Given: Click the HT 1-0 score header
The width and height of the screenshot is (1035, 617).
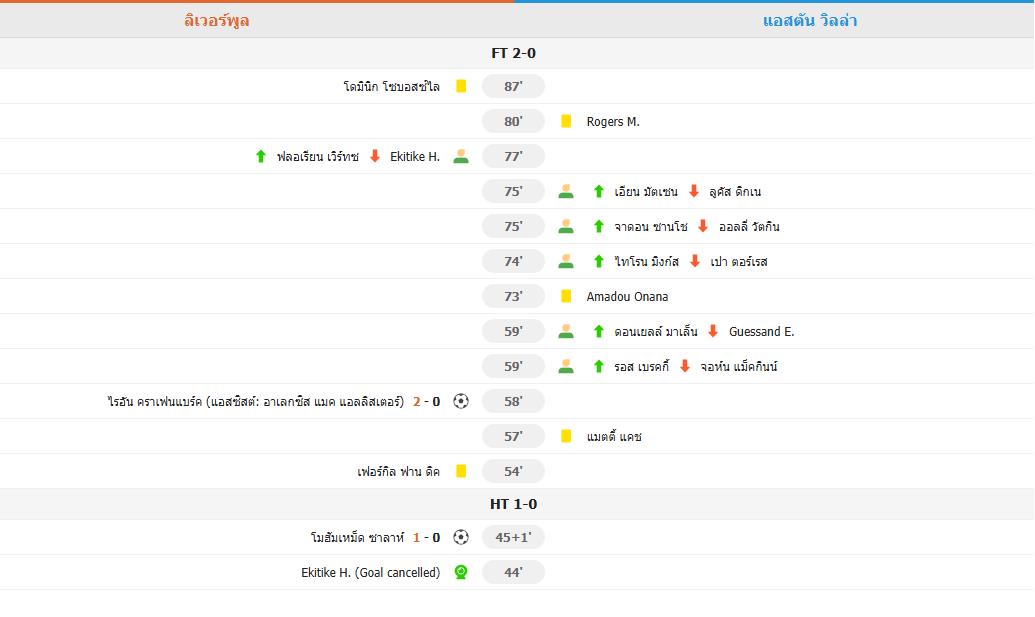Looking at the screenshot, I should click(514, 504).
